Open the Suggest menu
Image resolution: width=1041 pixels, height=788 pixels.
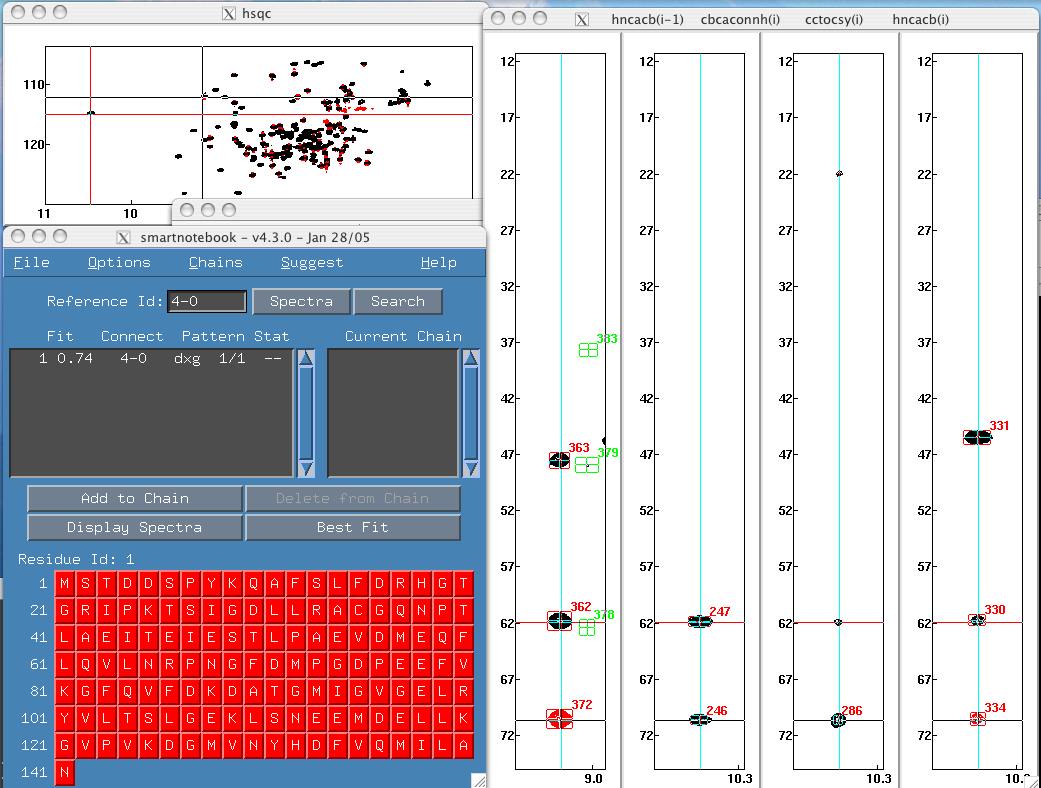(x=311, y=263)
